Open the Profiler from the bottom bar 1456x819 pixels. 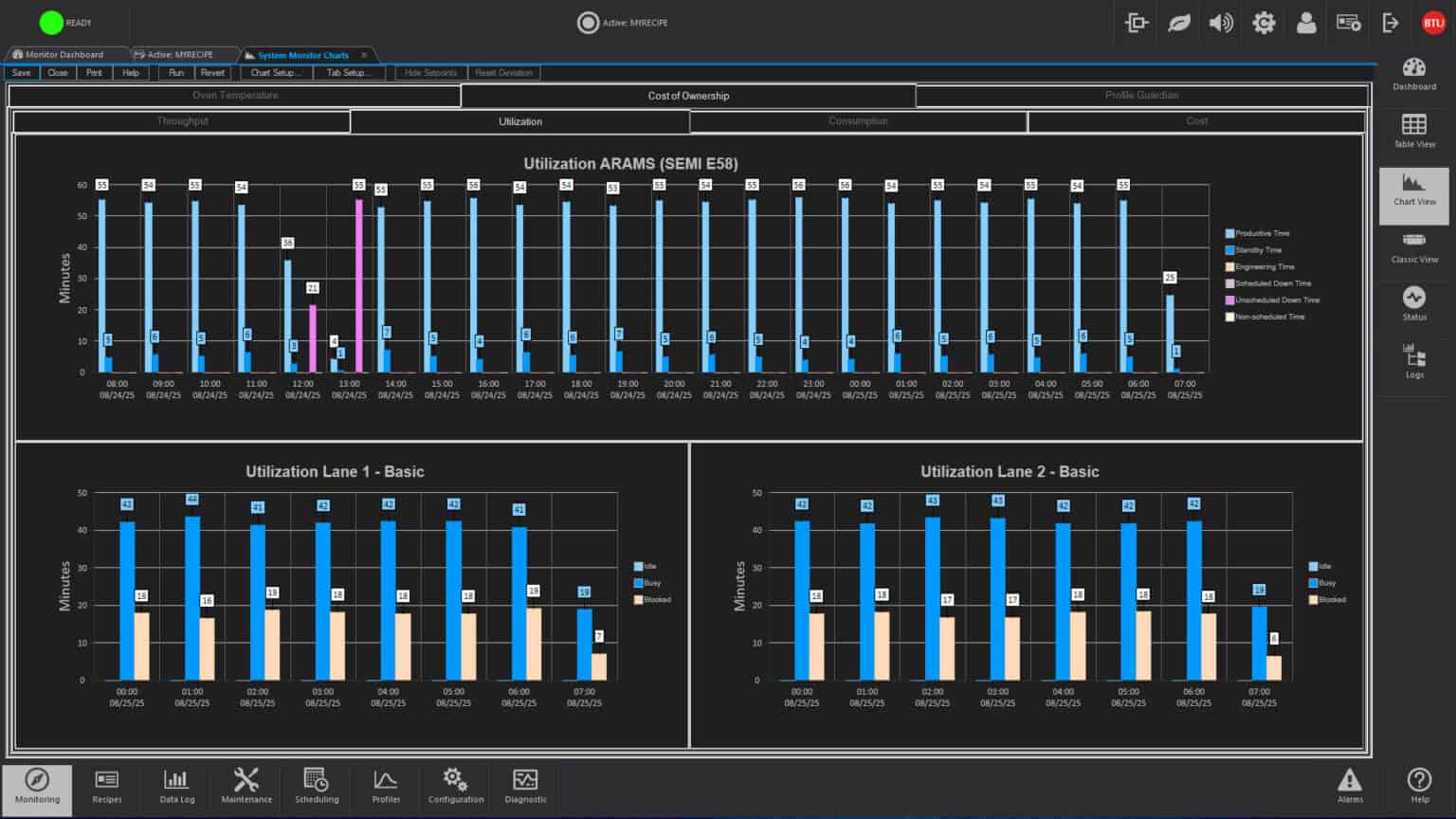pyautogui.click(x=386, y=786)
